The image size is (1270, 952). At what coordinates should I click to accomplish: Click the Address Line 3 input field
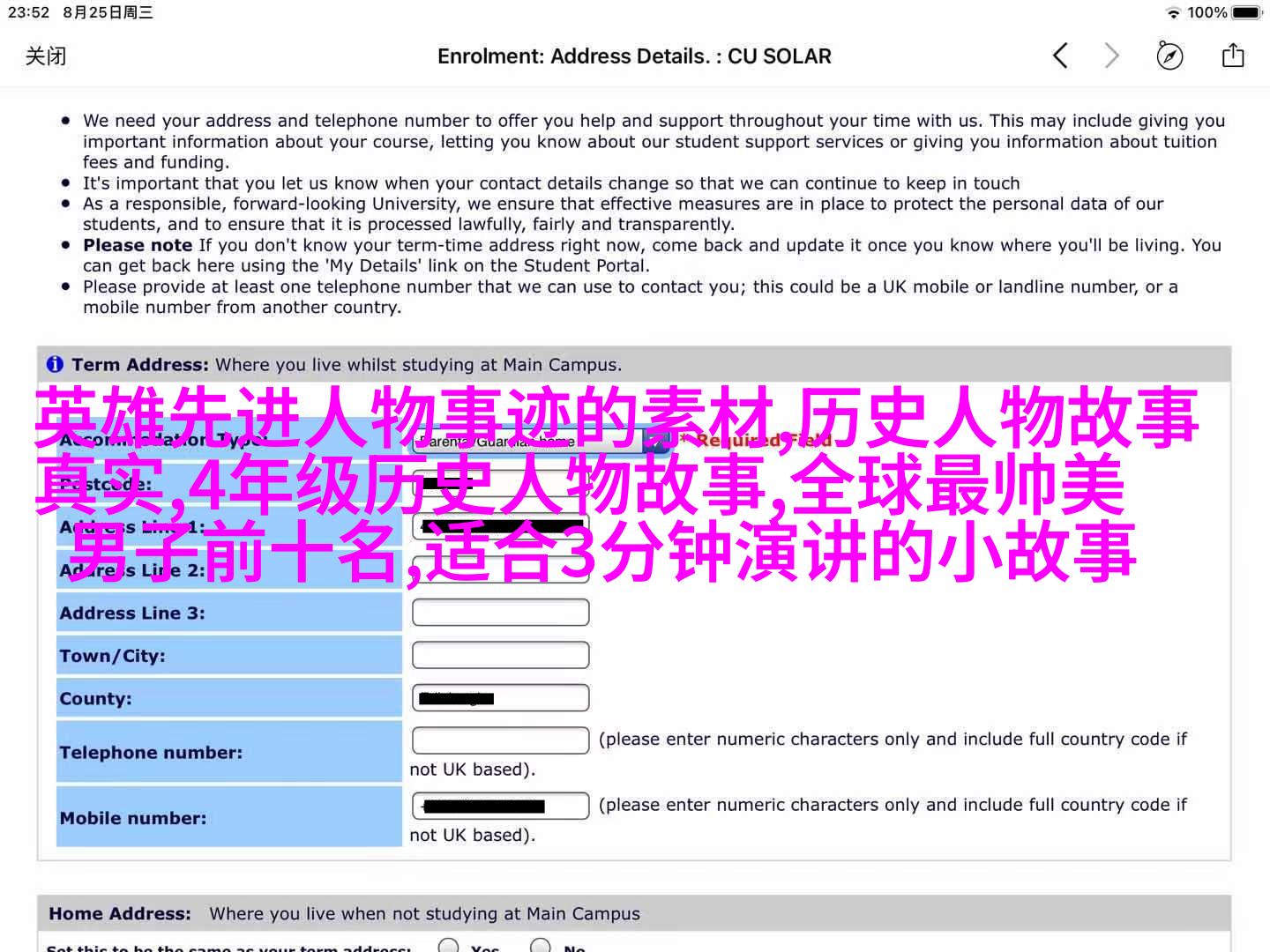(x=500, y=613)
